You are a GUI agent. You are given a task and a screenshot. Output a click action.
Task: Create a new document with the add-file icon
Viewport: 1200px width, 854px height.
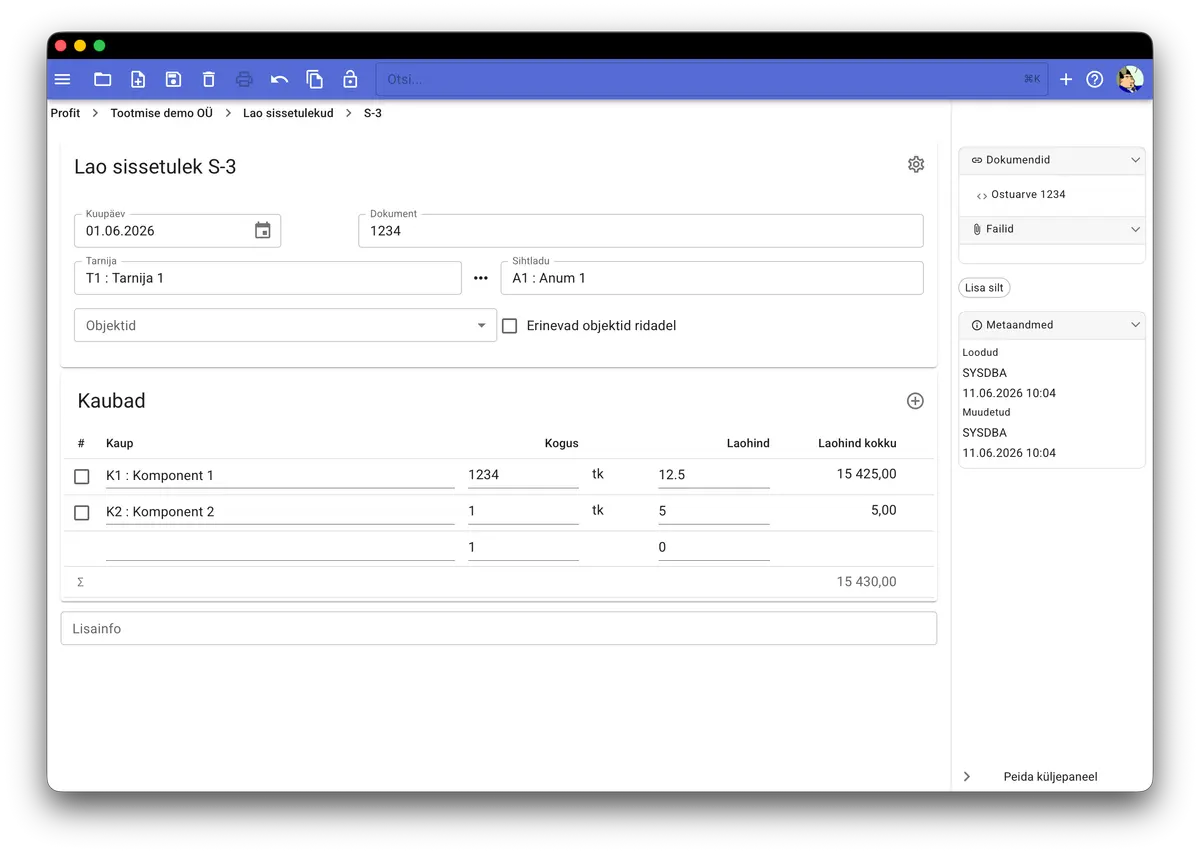click(x=138, y=79)
